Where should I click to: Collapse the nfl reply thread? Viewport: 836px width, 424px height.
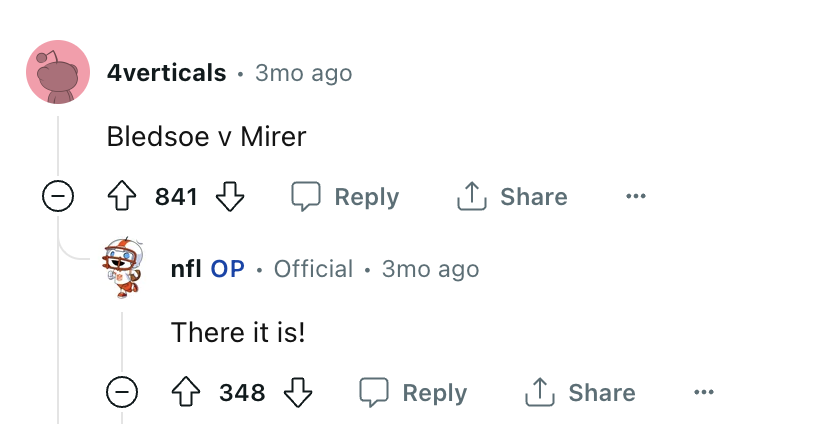(x=122, y=393)
